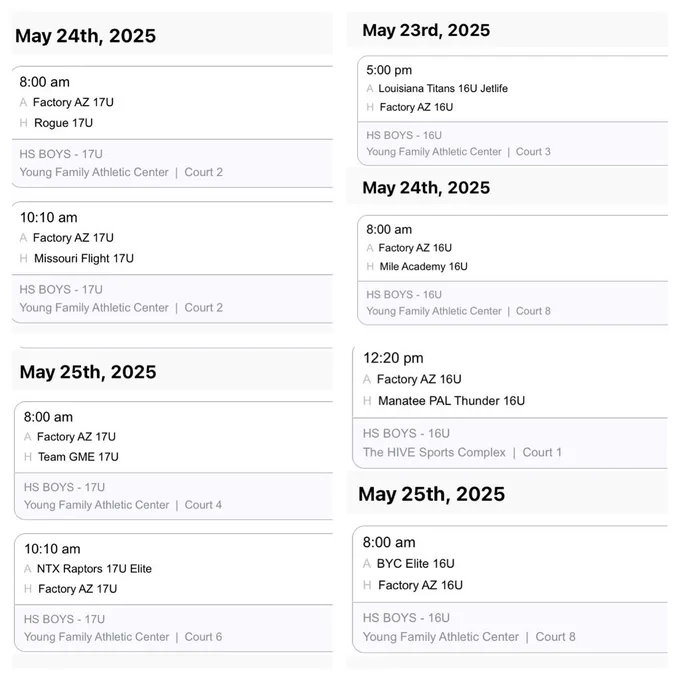The height and width of the screenshot is (680, 680).
Task: Open the Manatee PAL Thunder 16U team
Action: [451, 401]
